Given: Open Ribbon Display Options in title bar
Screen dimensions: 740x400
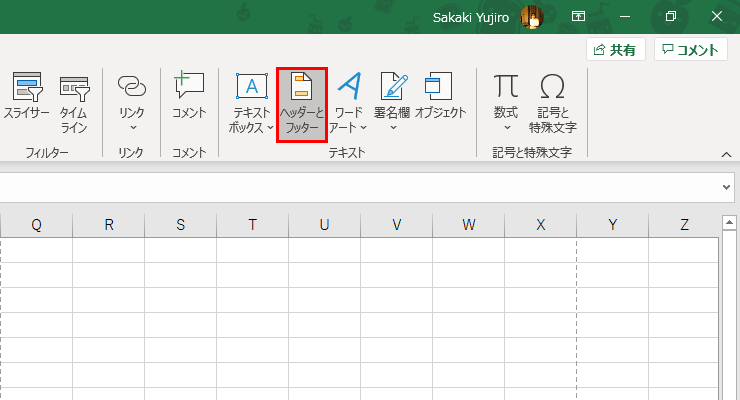Looking at the screenshot, I should pos(578,17).
